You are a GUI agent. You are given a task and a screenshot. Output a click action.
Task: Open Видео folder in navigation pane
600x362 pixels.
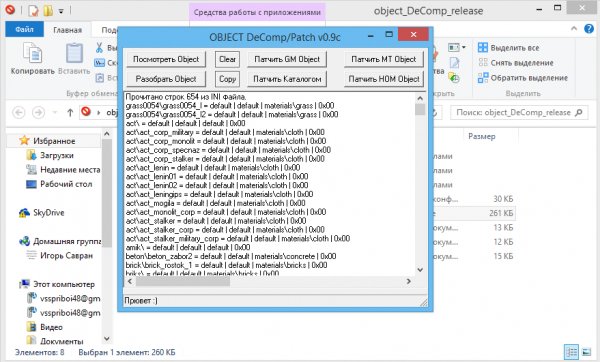44,327
